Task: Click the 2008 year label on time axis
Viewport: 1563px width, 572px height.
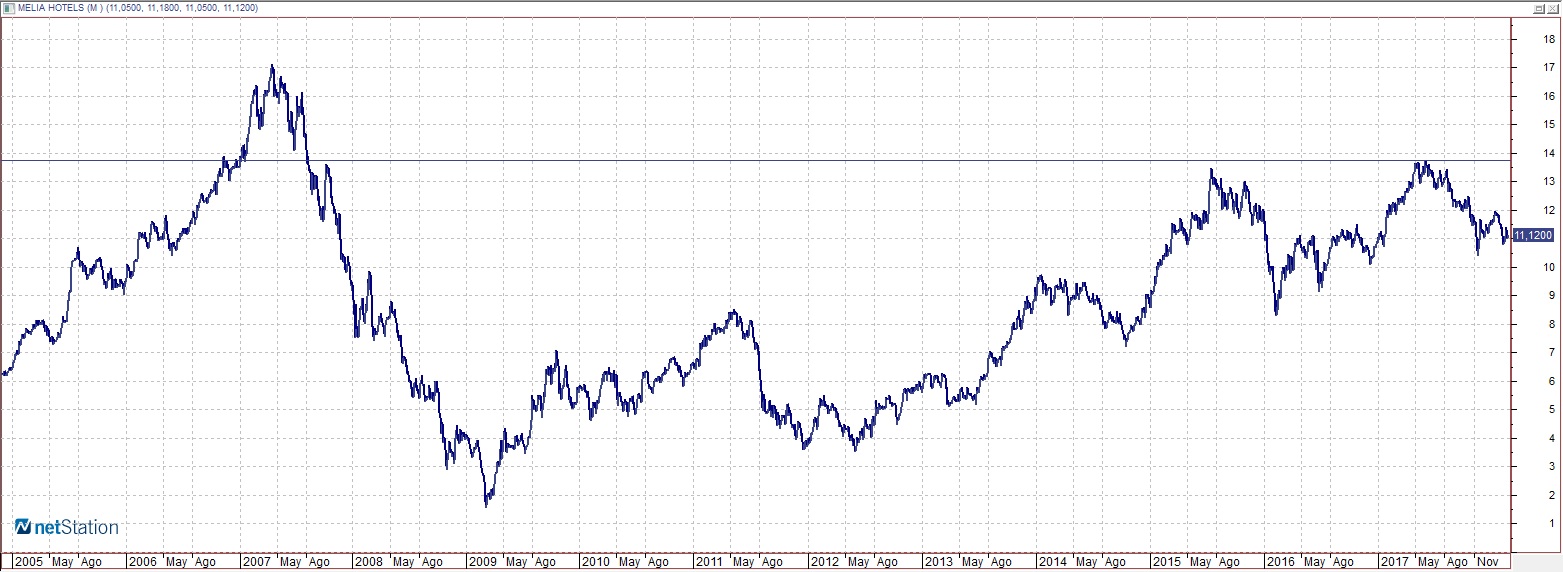Action: [x=369, y=562]
